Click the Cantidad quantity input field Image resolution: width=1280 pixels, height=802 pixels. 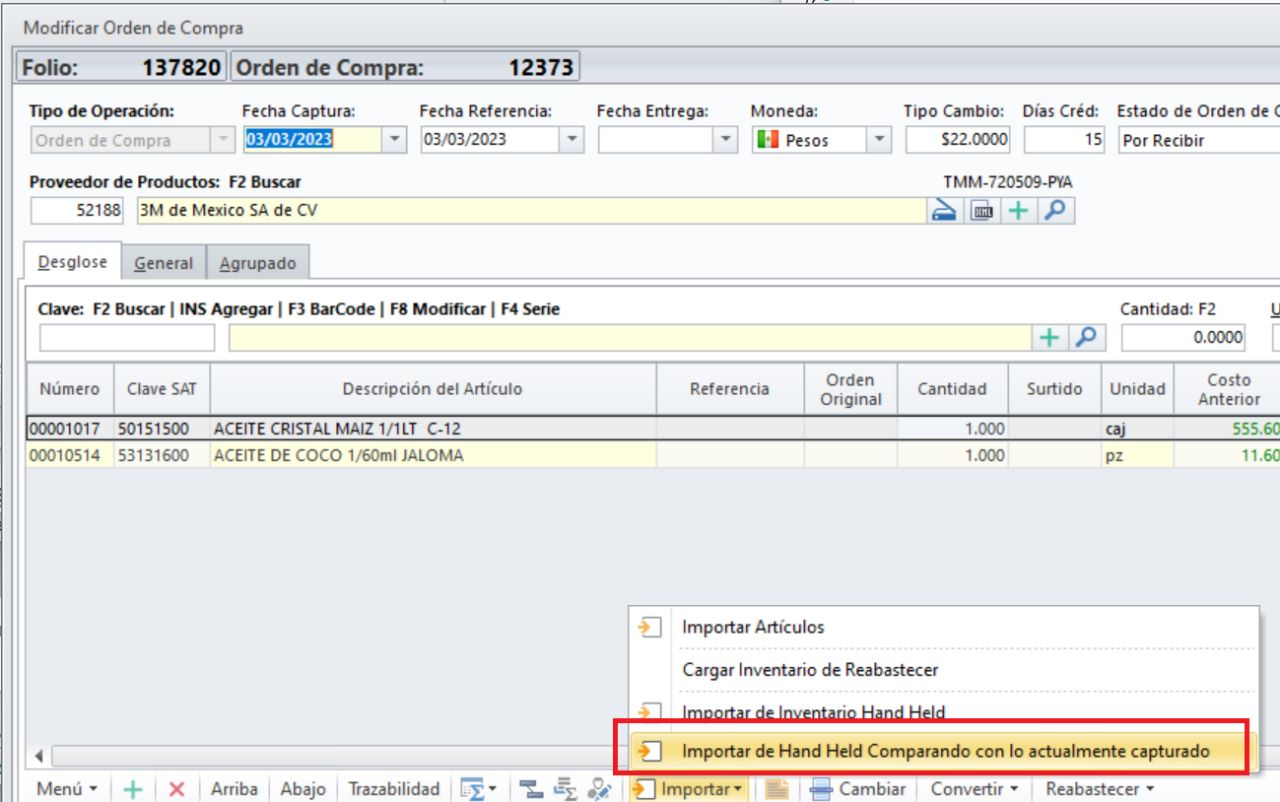[1184, 338]
